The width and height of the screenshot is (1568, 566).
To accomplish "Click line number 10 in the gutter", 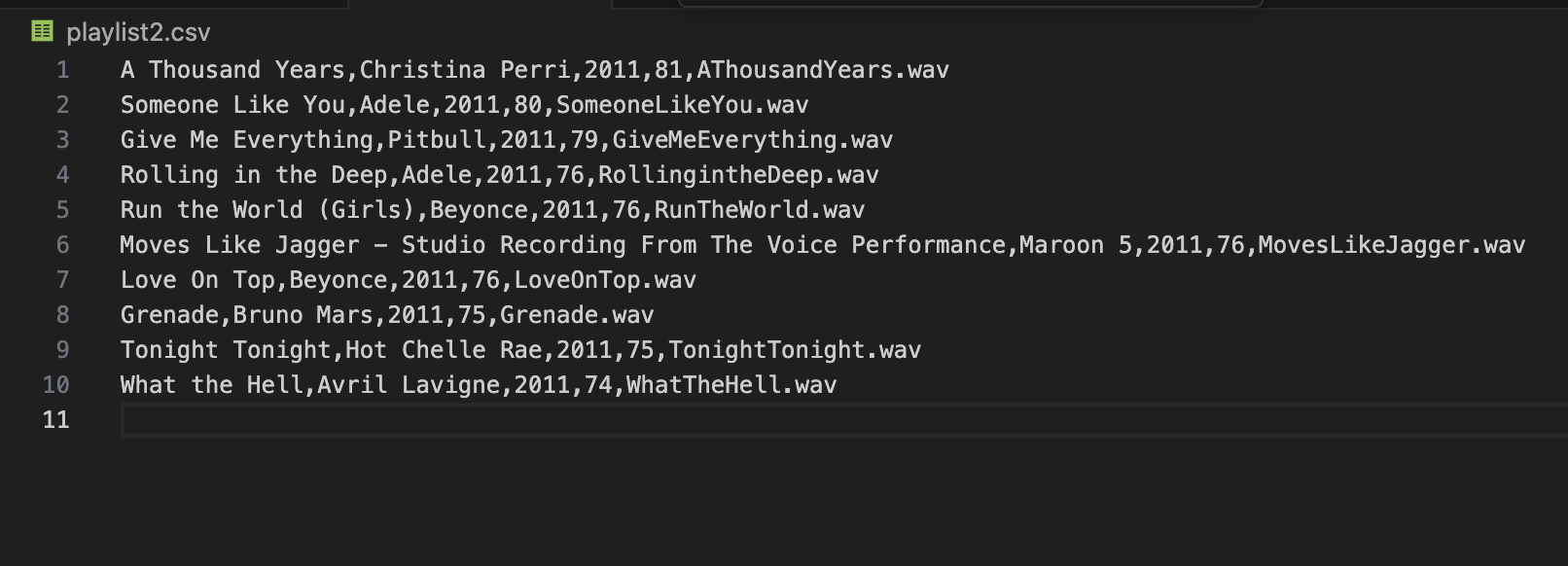I will [54, 384].
